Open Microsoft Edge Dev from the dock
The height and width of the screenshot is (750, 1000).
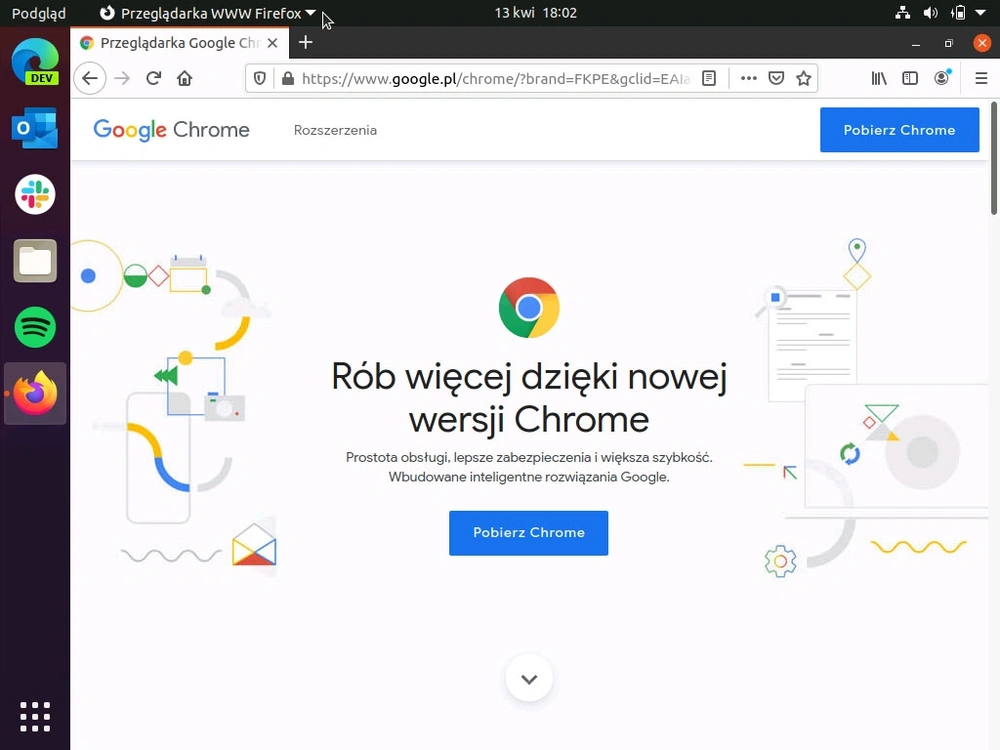[35, 62]
